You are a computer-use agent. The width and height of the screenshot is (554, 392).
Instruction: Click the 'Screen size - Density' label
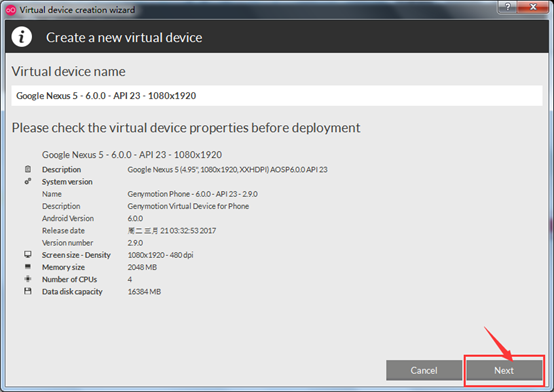[x=76, y=255]
